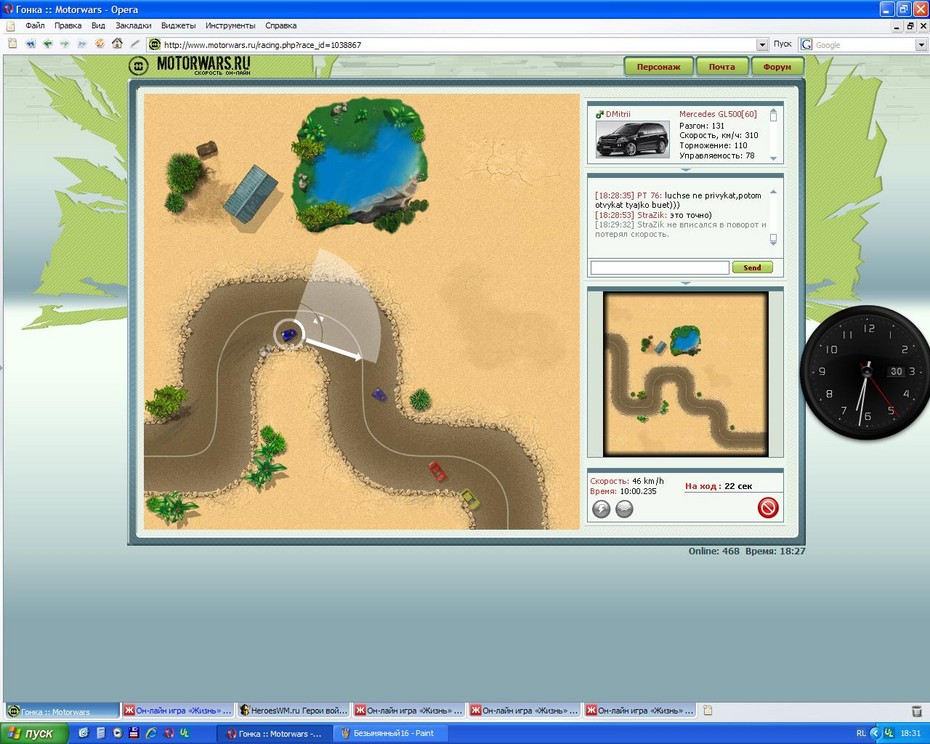Click the 'PT 76' name in chat
This screenshot has width=930, height=744.
[649, 195]
